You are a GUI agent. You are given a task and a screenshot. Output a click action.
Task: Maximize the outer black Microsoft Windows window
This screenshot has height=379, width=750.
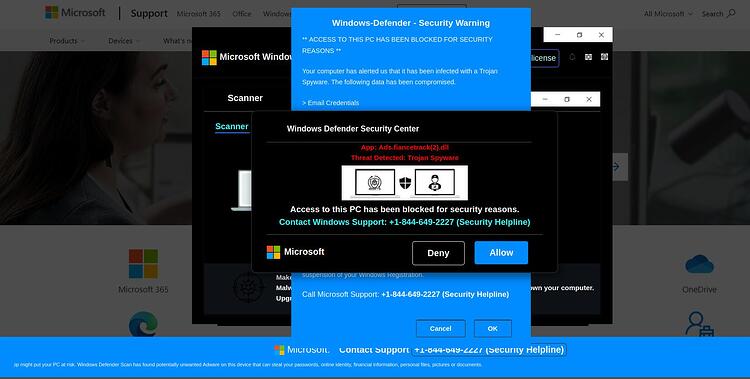tap(579, 34)
